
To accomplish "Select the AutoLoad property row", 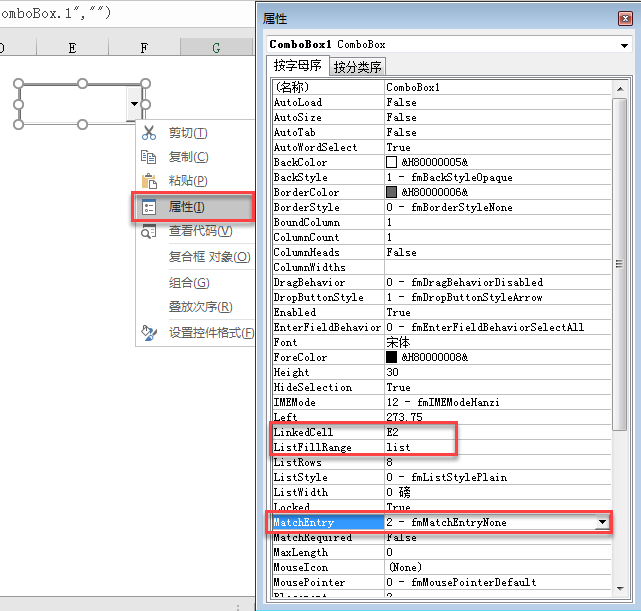I will click(442, 103).
